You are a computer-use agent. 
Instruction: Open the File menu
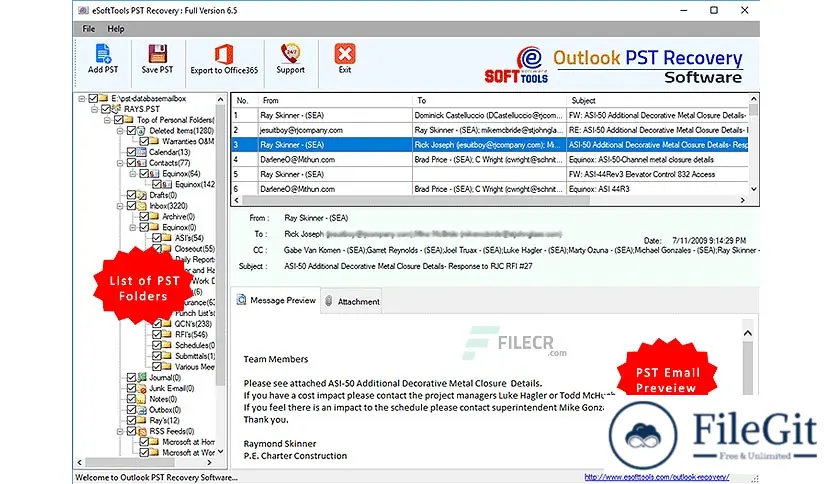coord(89,29)
